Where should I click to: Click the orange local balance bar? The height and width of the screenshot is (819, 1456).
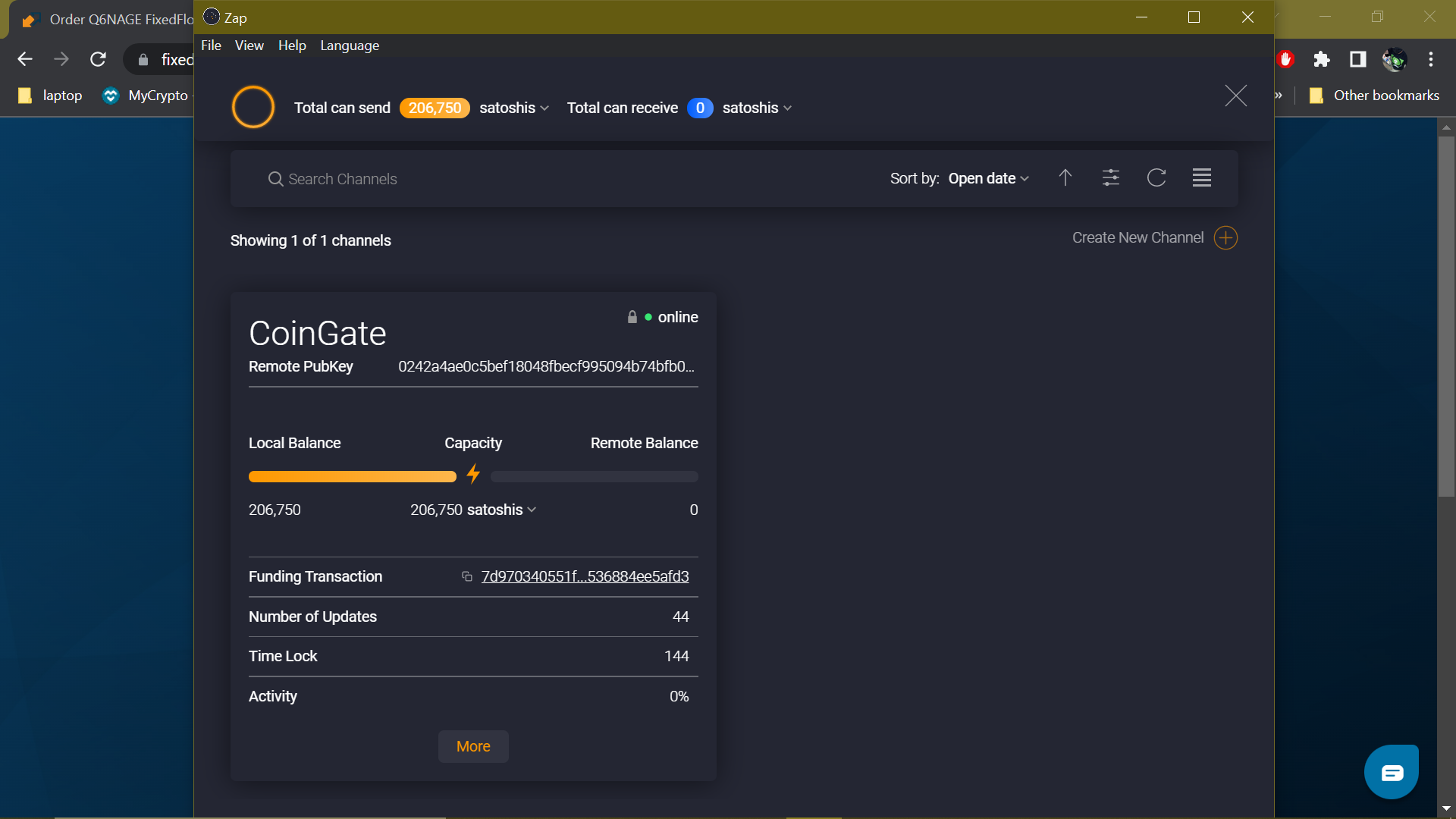pos(353,476)
